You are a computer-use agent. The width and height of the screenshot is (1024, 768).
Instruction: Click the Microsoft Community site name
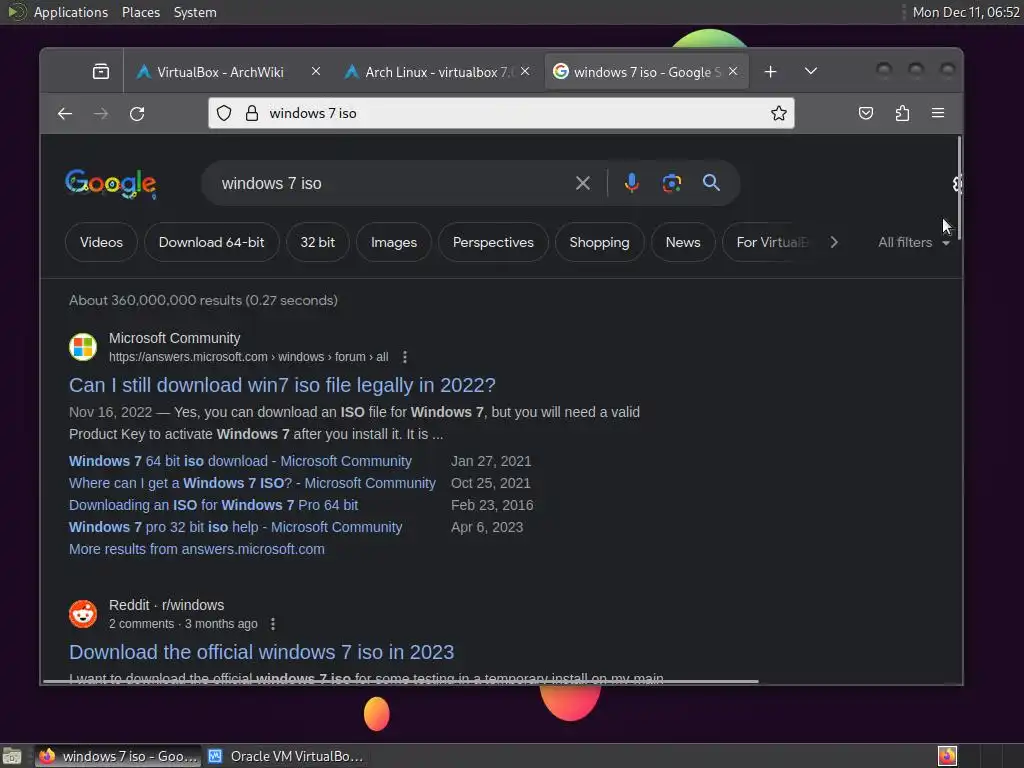[x=174, y=338]
